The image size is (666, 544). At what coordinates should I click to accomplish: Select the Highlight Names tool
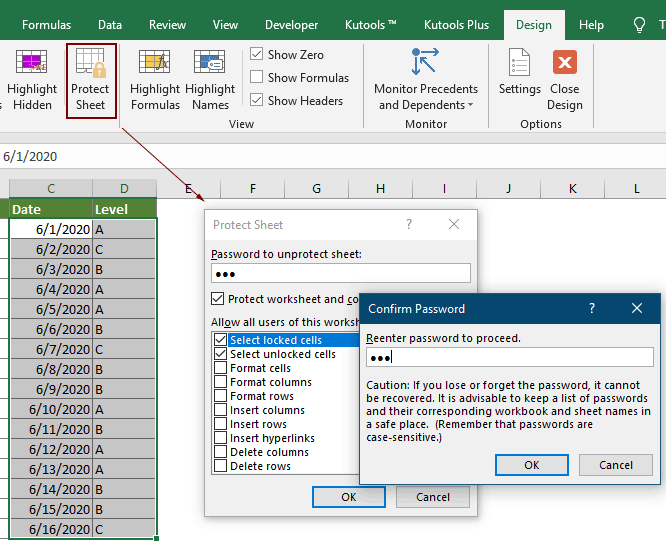tap(210, 80)
